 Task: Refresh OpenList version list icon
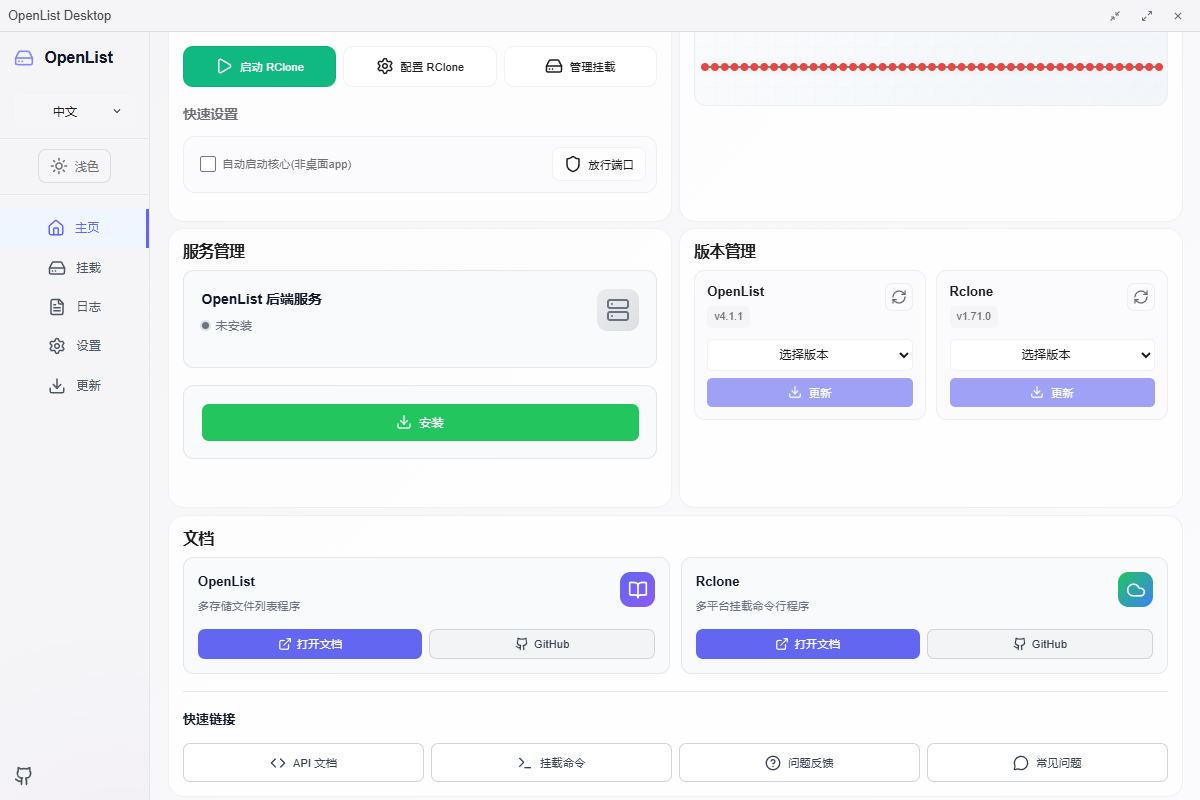point(899,297)
